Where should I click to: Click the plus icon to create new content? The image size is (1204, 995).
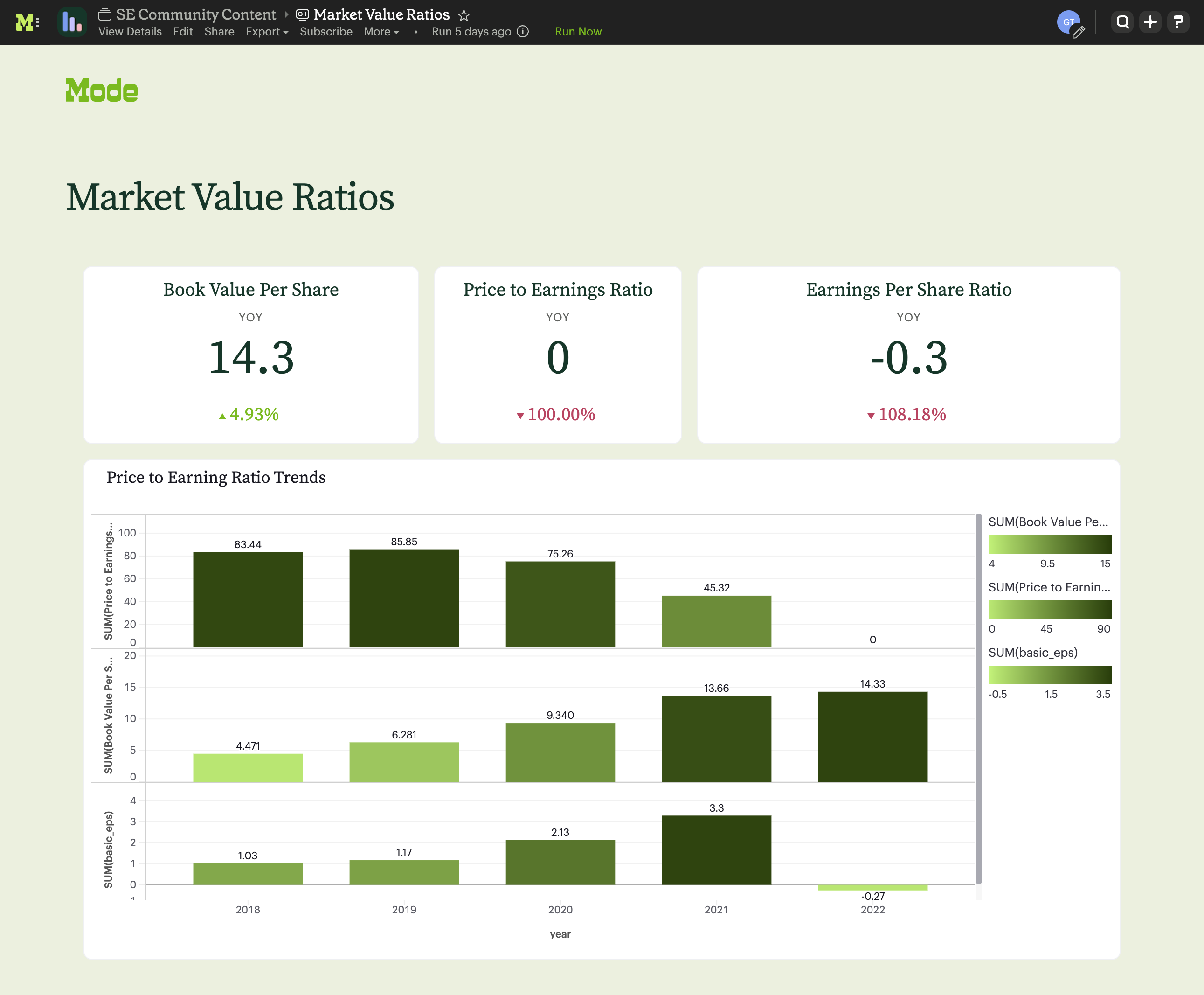pyautogui.click(x=1151, y=21)
